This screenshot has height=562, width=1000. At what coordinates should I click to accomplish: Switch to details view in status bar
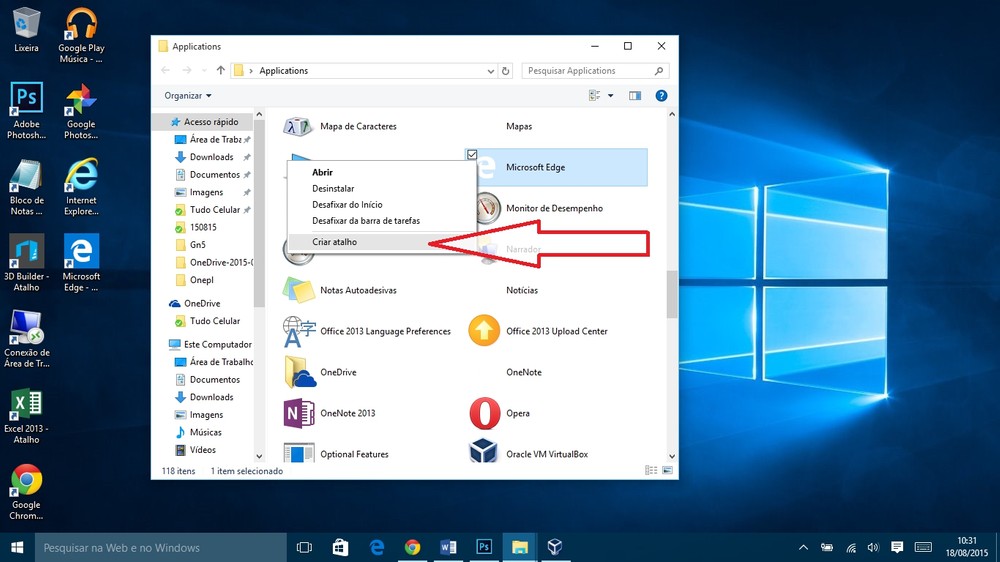click(651, 470)
